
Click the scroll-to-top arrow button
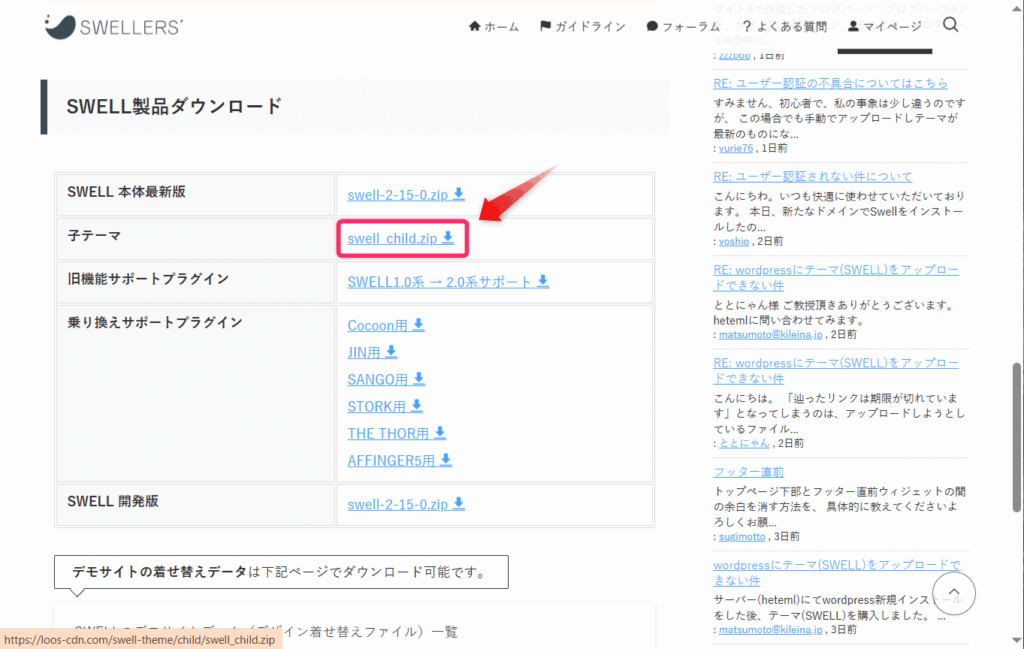click(x=953, y=593)
